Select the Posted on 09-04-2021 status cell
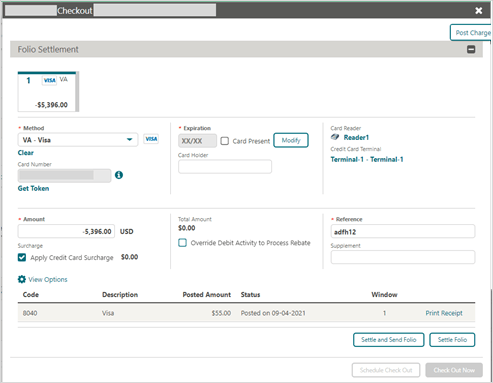The height and width of the screenshot is (383, 493). (273, 313)
